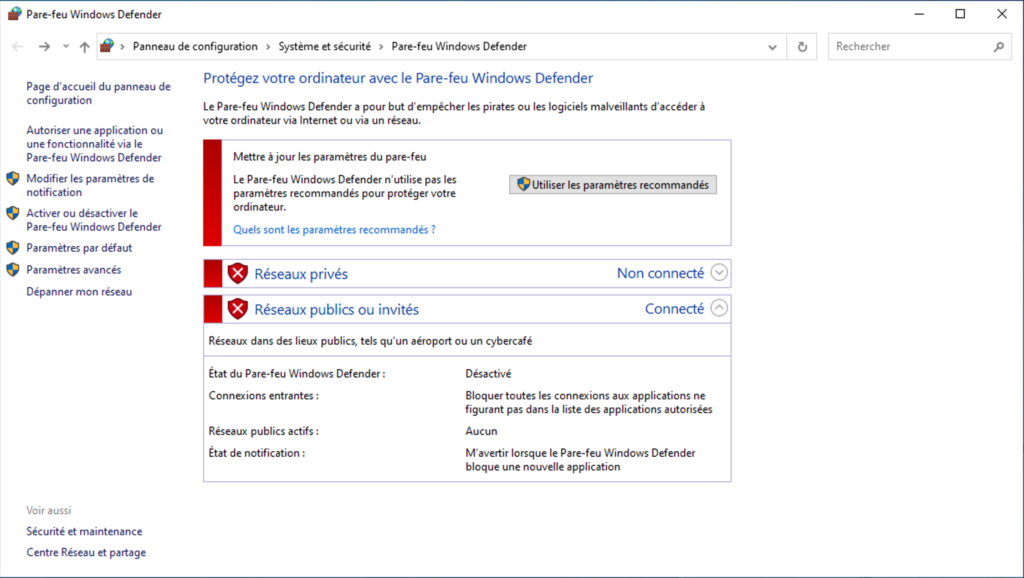The width and height of the screenshot is (1024, 578).
Task: Open chevron after Panneau de configuration breadcrumb
Action: tap(268, 46)
